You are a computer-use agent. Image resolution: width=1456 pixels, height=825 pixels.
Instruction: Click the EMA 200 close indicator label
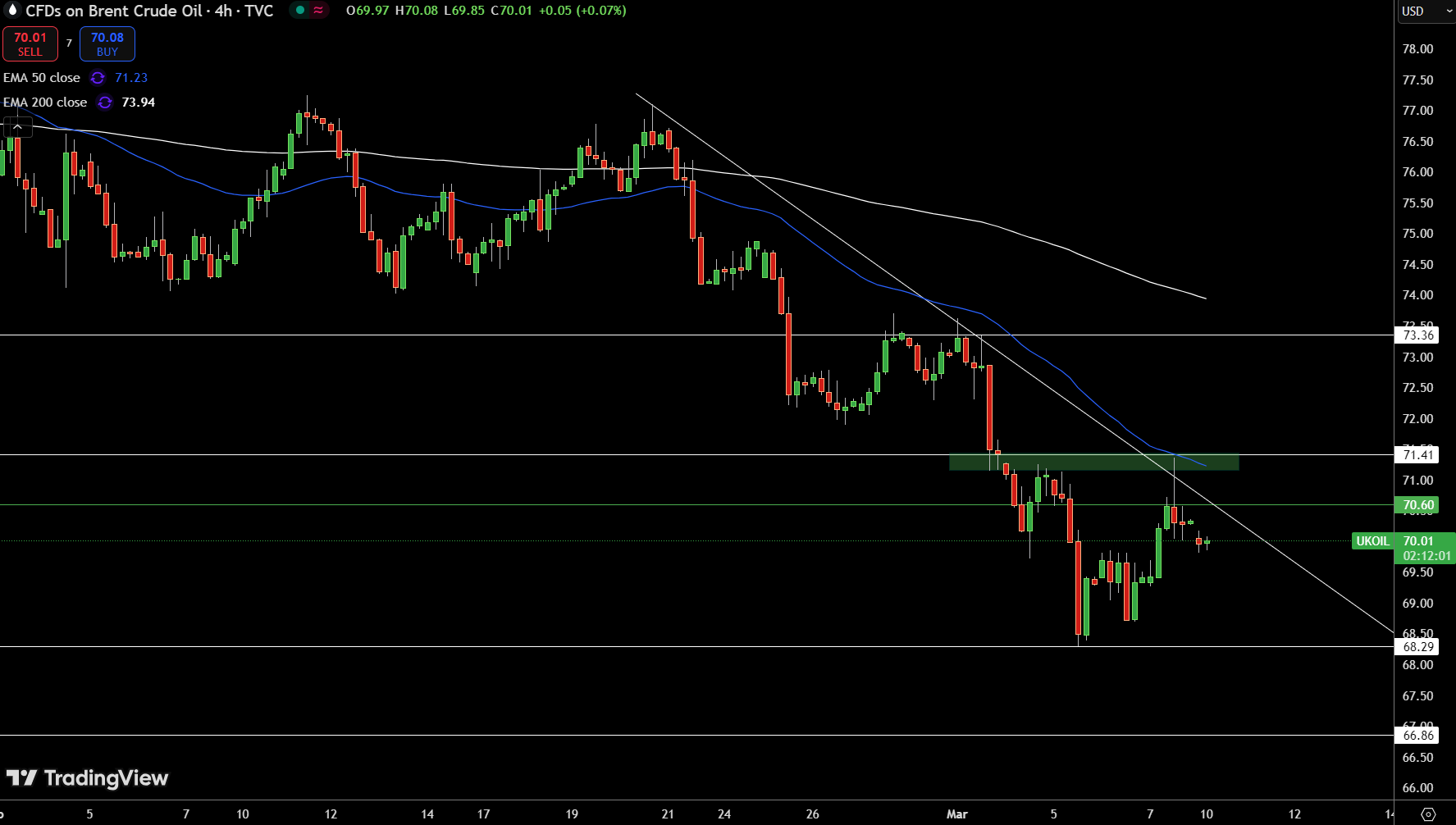45,103
